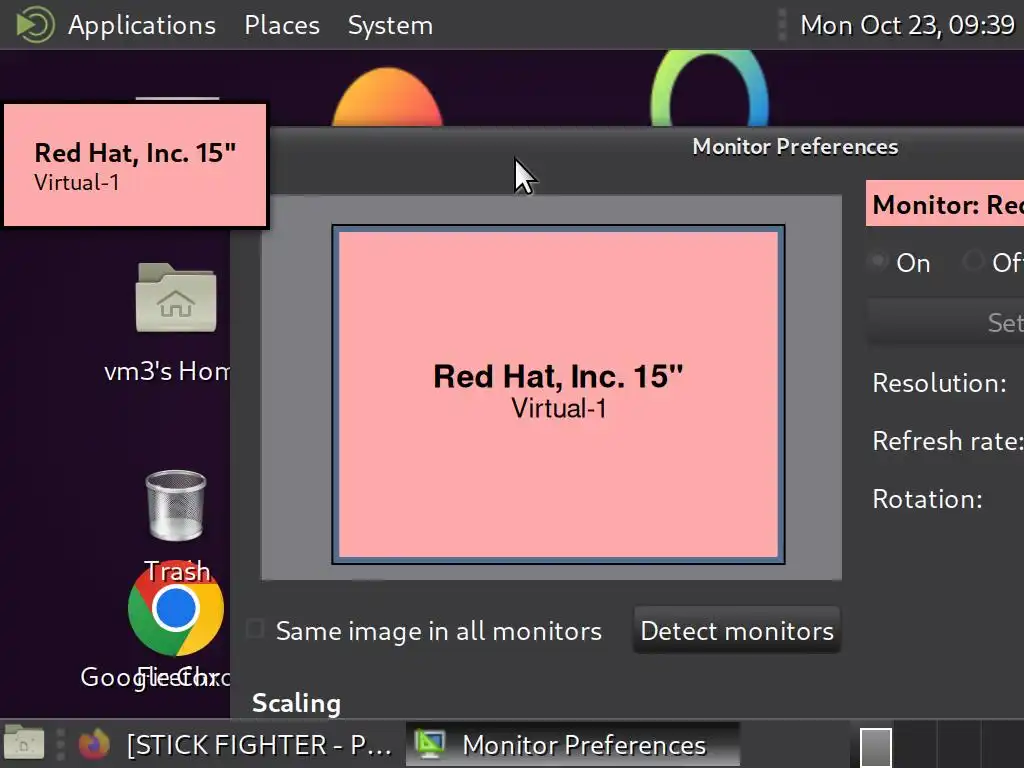
Task: Click the monitor icon on Monitor Preferences taskbar entry
Action: click(x=430, y=744)
